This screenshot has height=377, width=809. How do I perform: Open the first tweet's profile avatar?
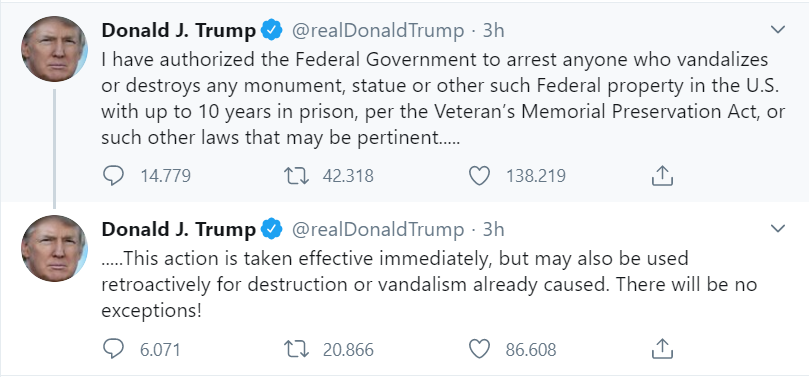(54, 49)
